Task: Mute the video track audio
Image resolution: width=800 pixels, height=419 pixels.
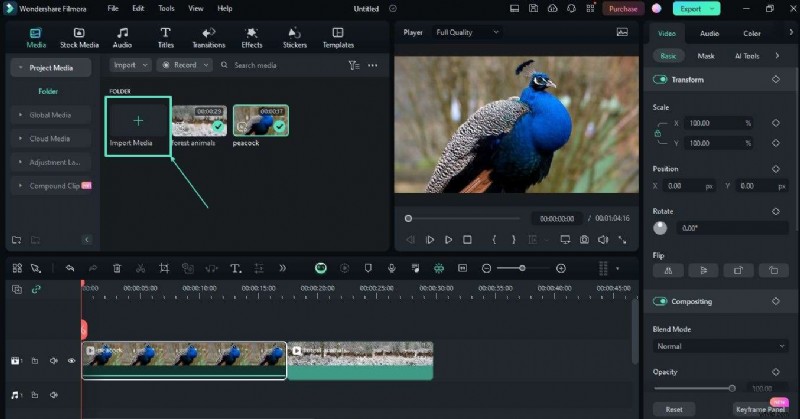Action: point(54,361)
